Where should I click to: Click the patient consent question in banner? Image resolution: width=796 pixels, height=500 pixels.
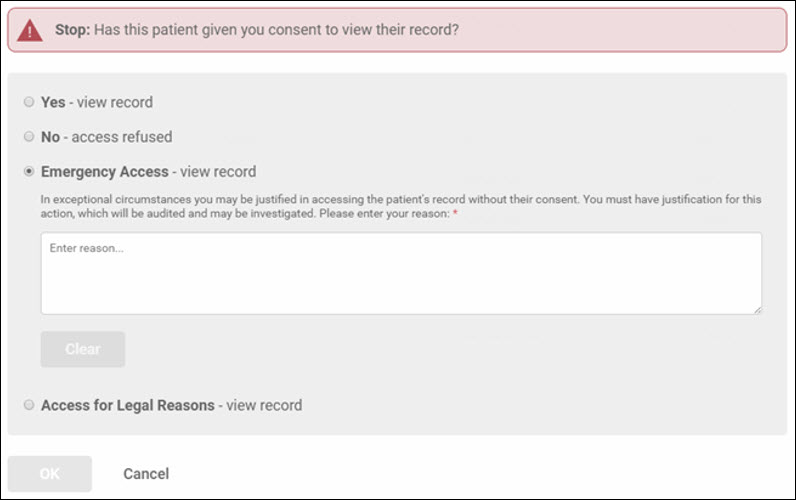pos(277,29)
